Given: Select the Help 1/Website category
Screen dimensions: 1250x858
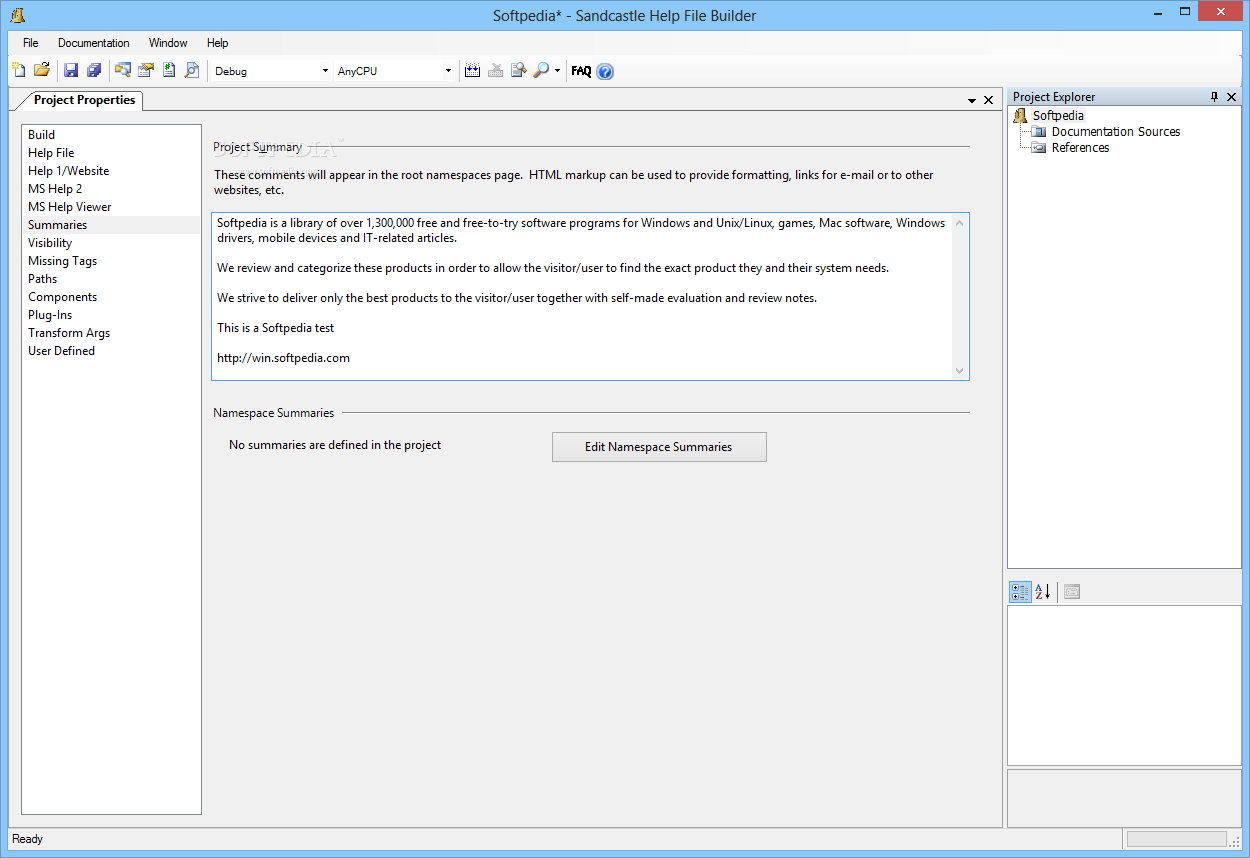Looking at the screenshot, I should 111,171.
